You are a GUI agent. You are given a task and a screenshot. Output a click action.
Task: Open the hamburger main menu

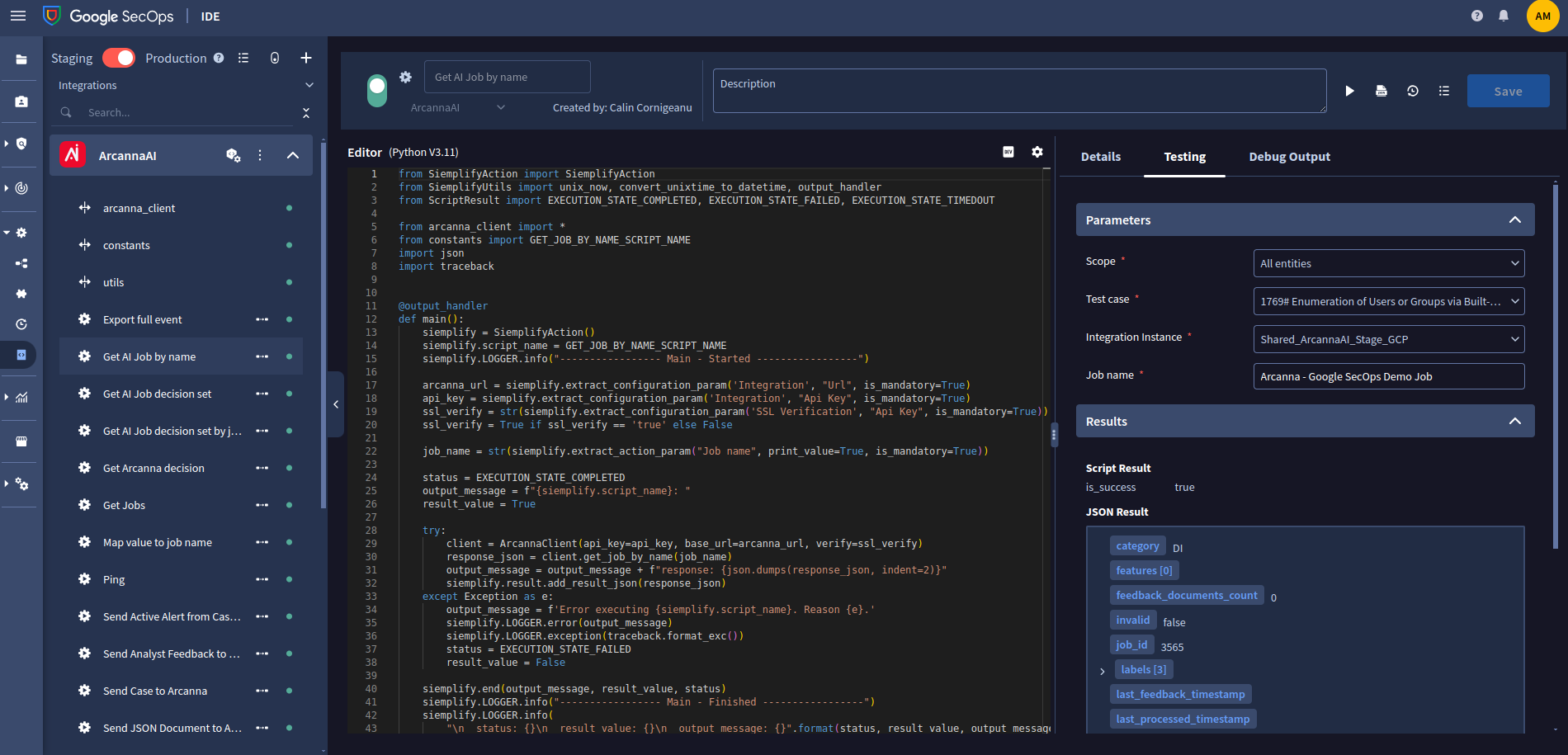click(x=18, y=16)
